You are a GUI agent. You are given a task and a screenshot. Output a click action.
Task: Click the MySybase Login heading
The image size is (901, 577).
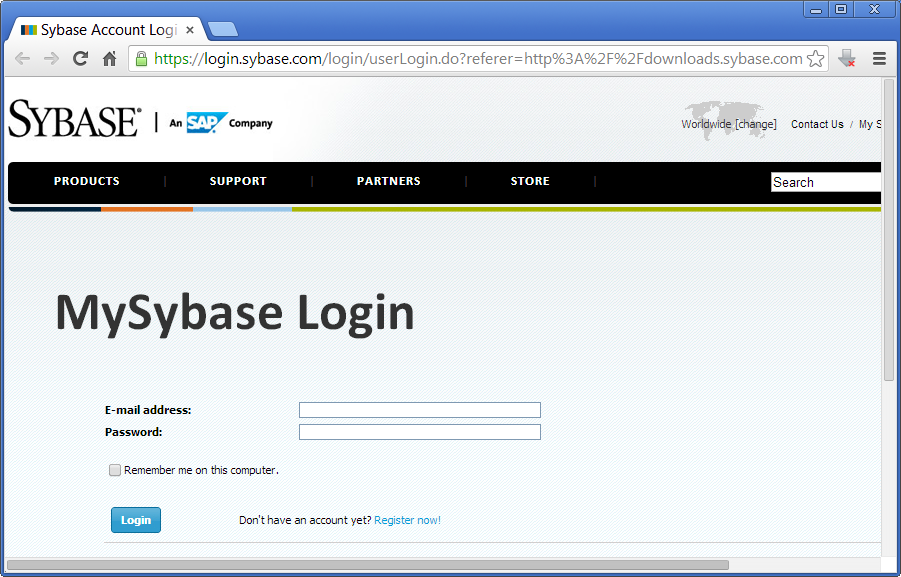234,314
